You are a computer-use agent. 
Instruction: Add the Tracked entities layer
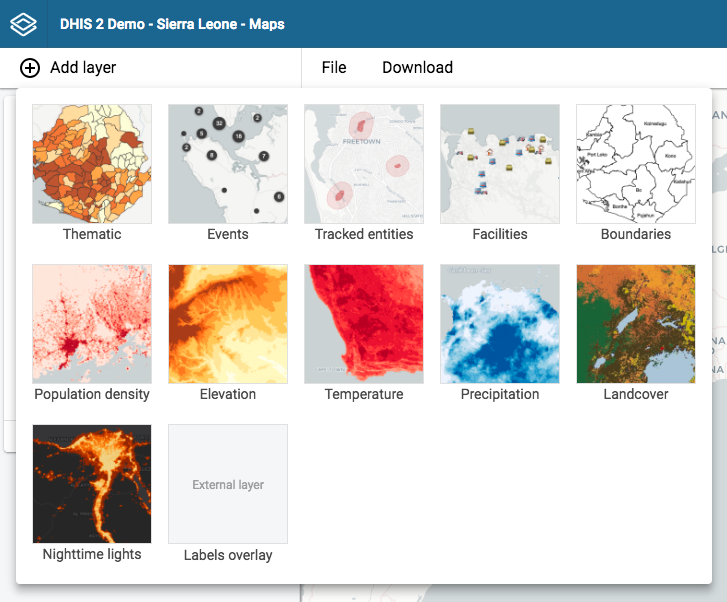(364, 164)
